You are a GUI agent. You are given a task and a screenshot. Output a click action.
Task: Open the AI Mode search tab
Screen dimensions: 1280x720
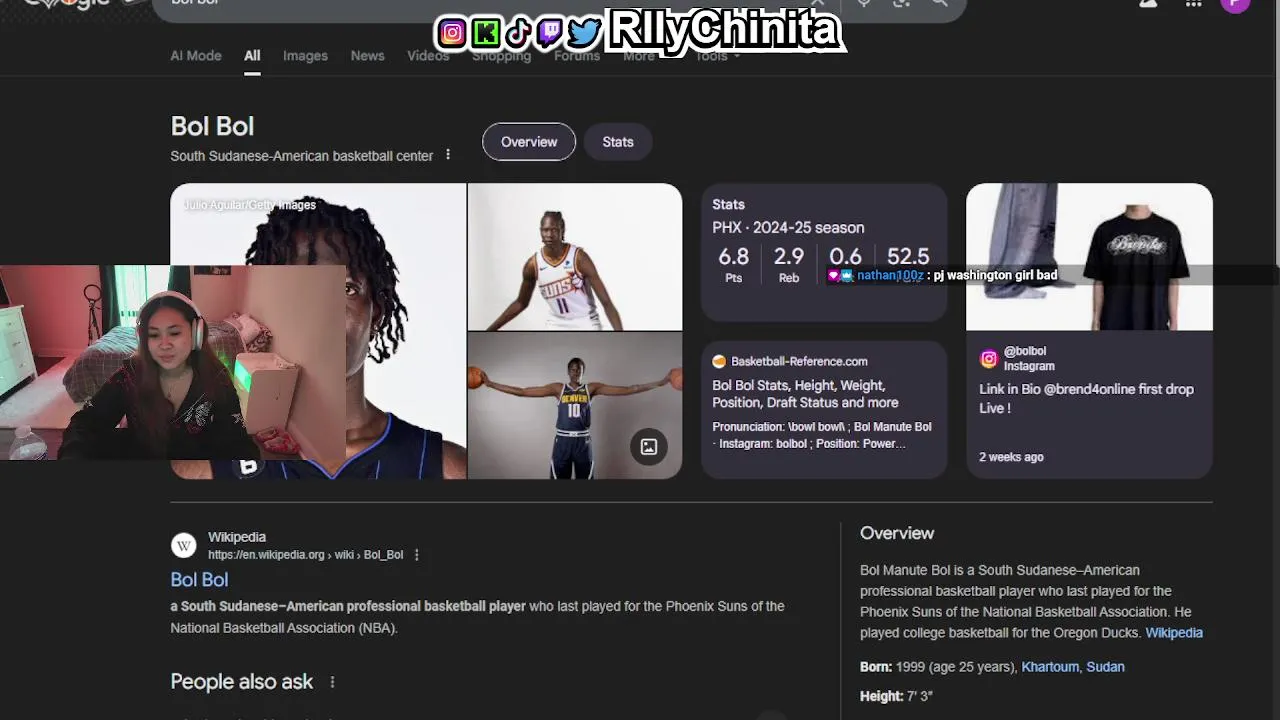click(195, 56)
